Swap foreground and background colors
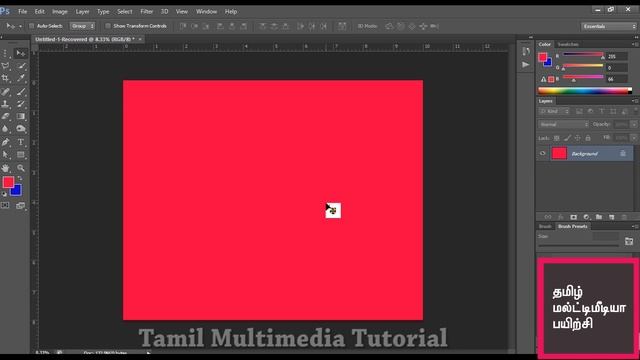Screen dimensions: 640x360 [20, 178]
